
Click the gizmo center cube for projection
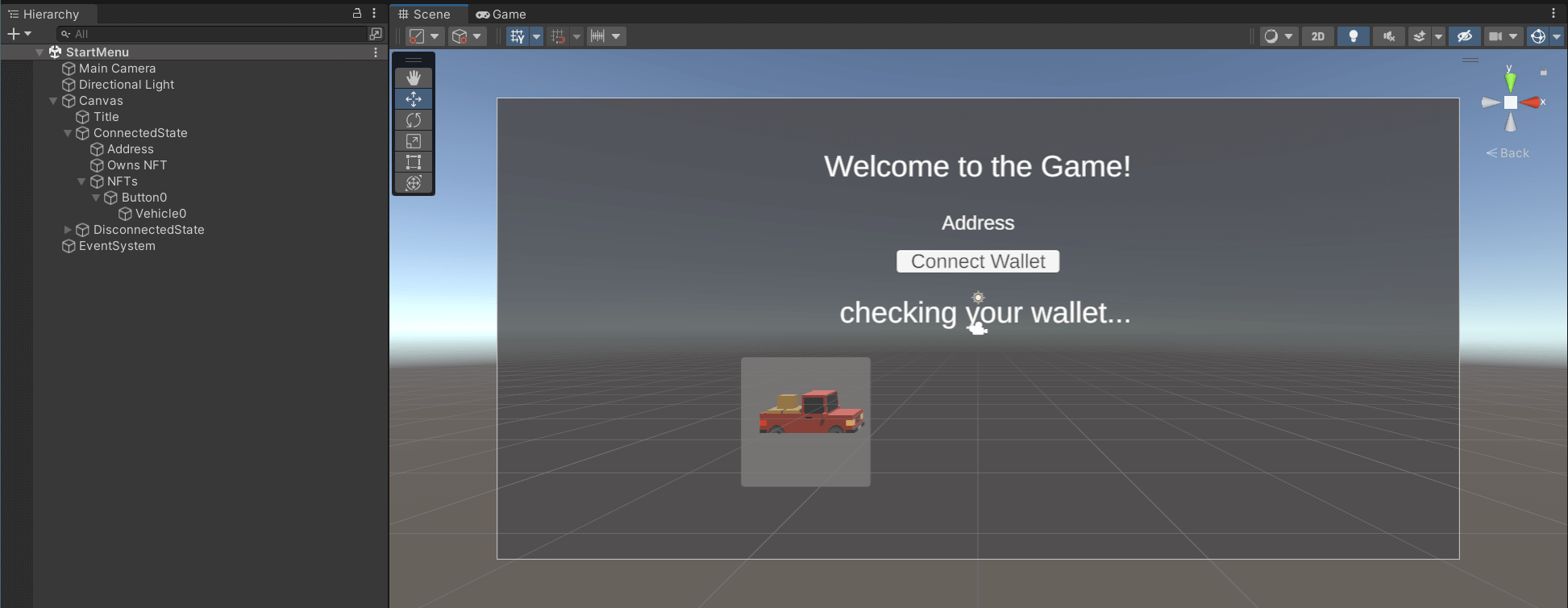coord(1510,102)
